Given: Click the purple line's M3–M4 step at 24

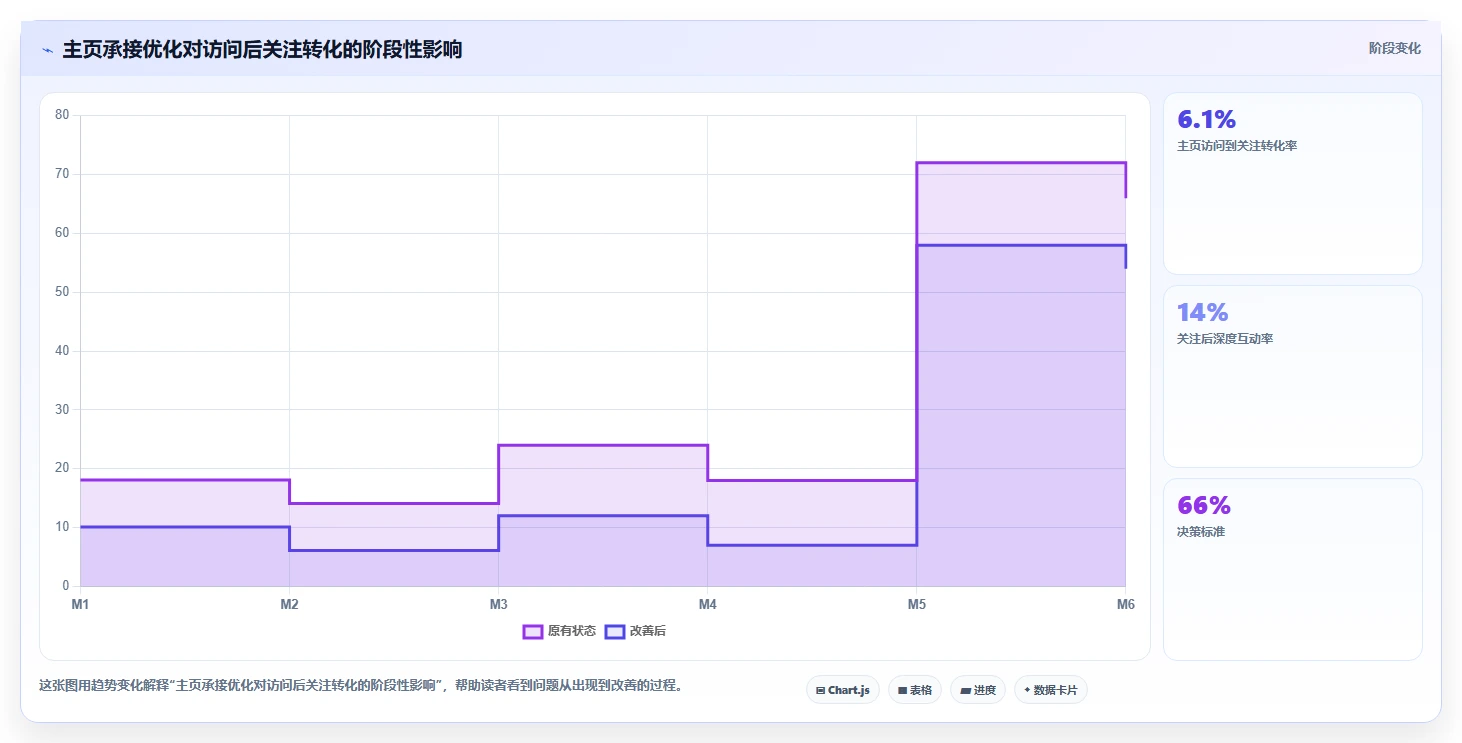Looking at the screenshot, I should click(x=603, y=445).
